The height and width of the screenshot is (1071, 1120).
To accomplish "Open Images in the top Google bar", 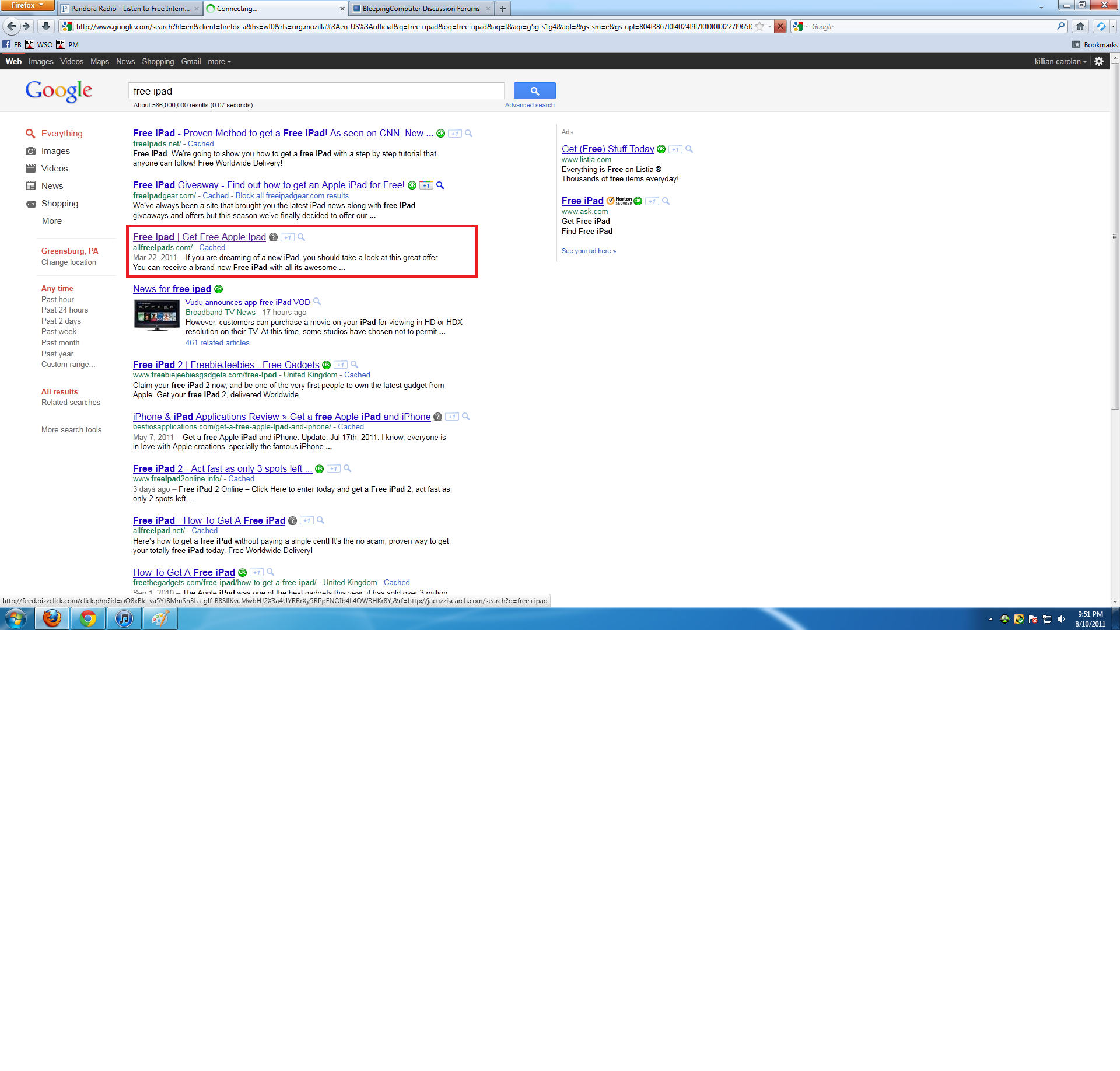I will pyautogui.click(x=41, y=61).
